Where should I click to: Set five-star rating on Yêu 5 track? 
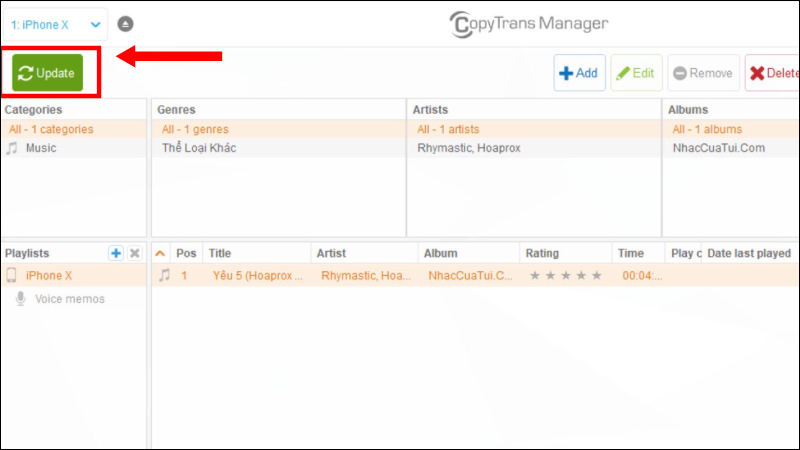coord(596,276)
